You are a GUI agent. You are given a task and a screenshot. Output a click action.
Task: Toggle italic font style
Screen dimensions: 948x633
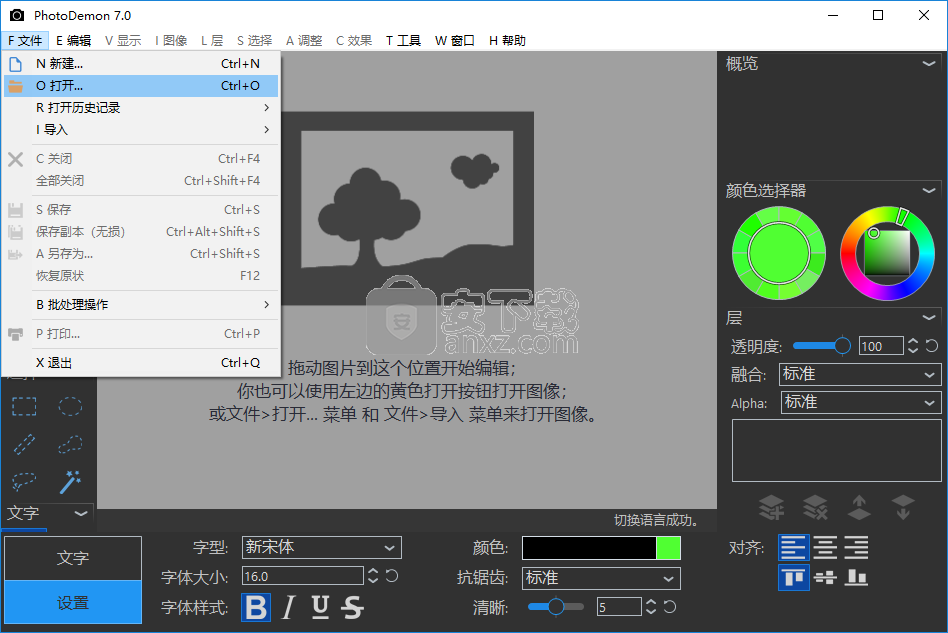click(x=289, y=607)
